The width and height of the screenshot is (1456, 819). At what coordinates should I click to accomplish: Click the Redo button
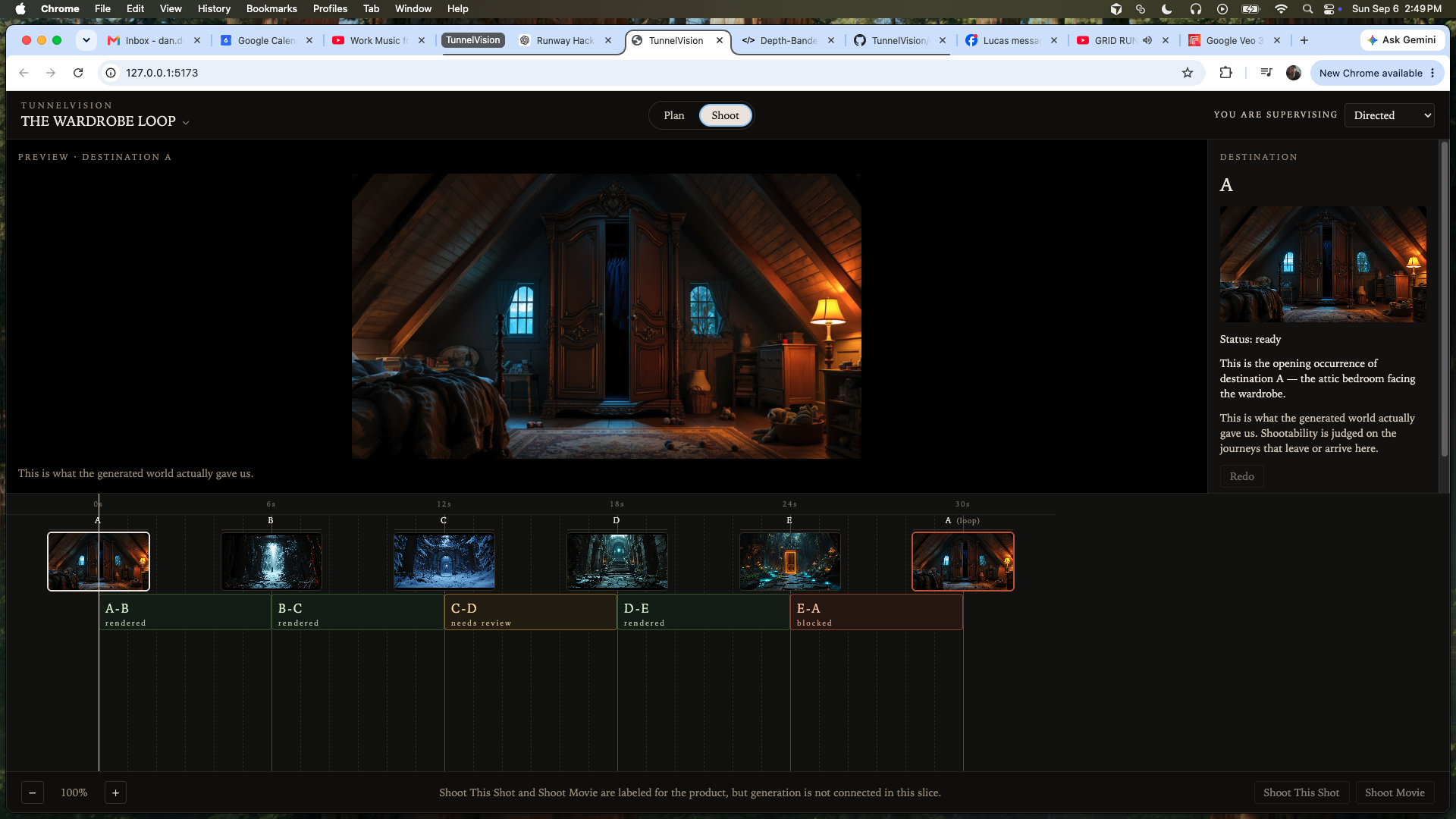pos(1241,476)
